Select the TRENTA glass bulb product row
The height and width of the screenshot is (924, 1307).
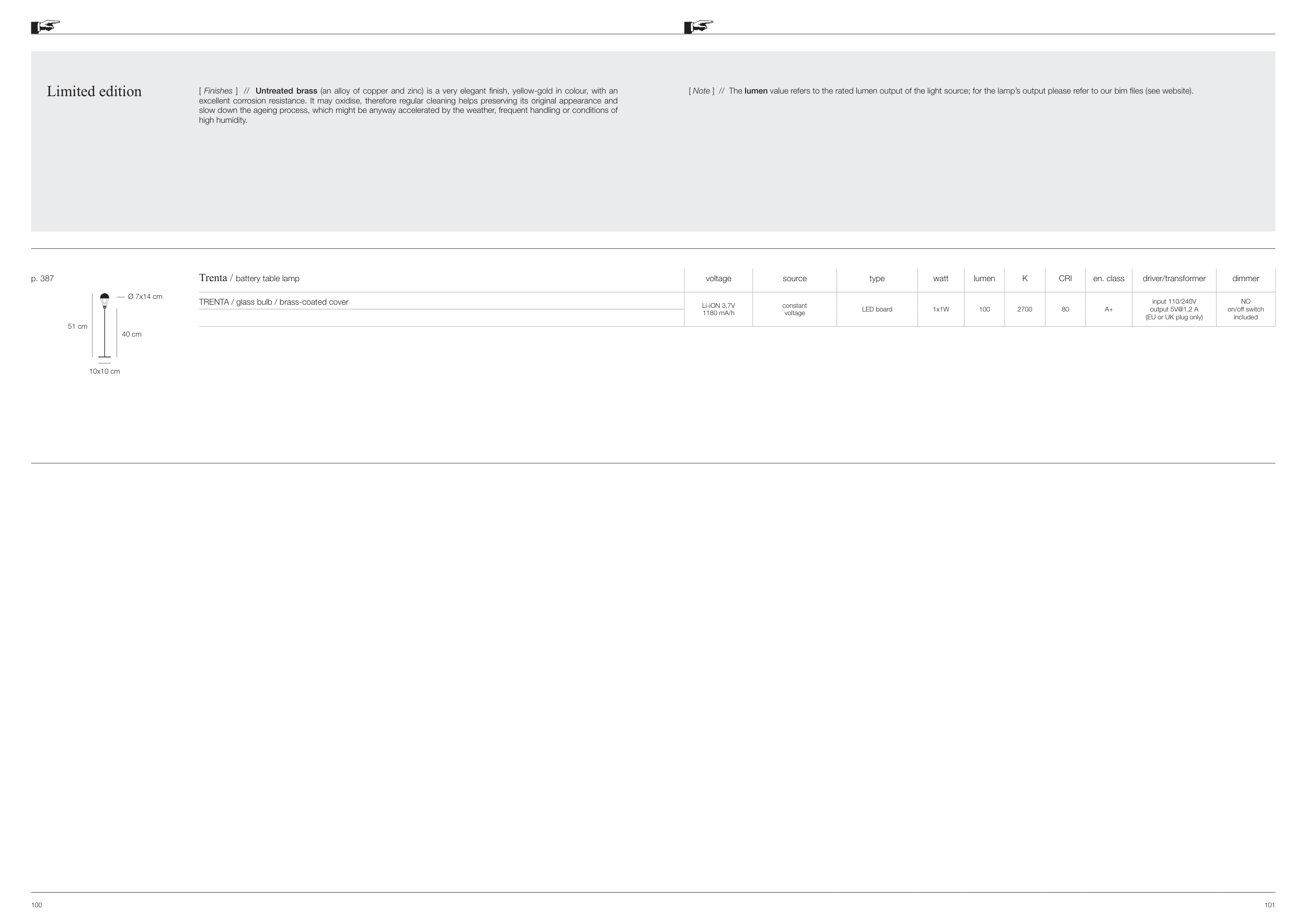pyautogui.click(x=274, y=302)
